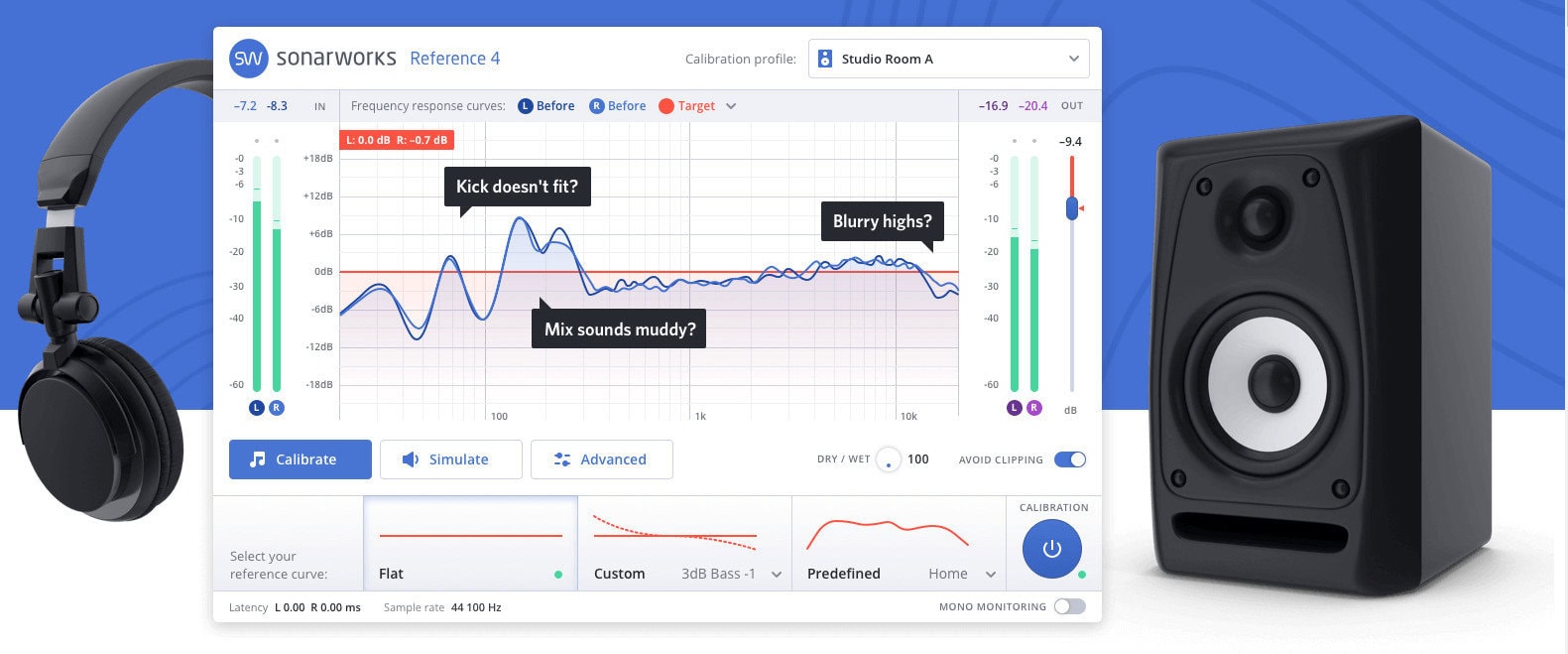The image size is (1568, 654).
Task: Click the output gain value -9.4
Action: 1070,142
